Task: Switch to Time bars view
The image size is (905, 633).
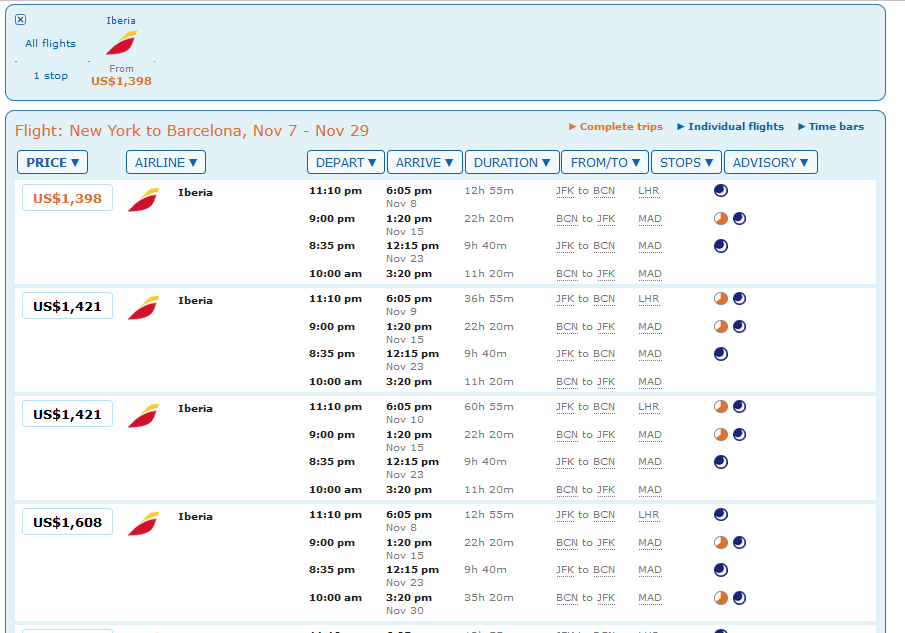Action: click(x=831, y=126)
